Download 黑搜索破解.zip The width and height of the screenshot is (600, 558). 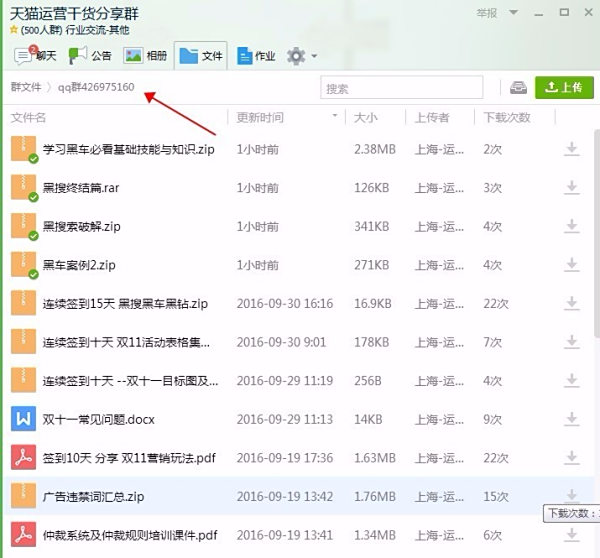[x=572, y=226]
